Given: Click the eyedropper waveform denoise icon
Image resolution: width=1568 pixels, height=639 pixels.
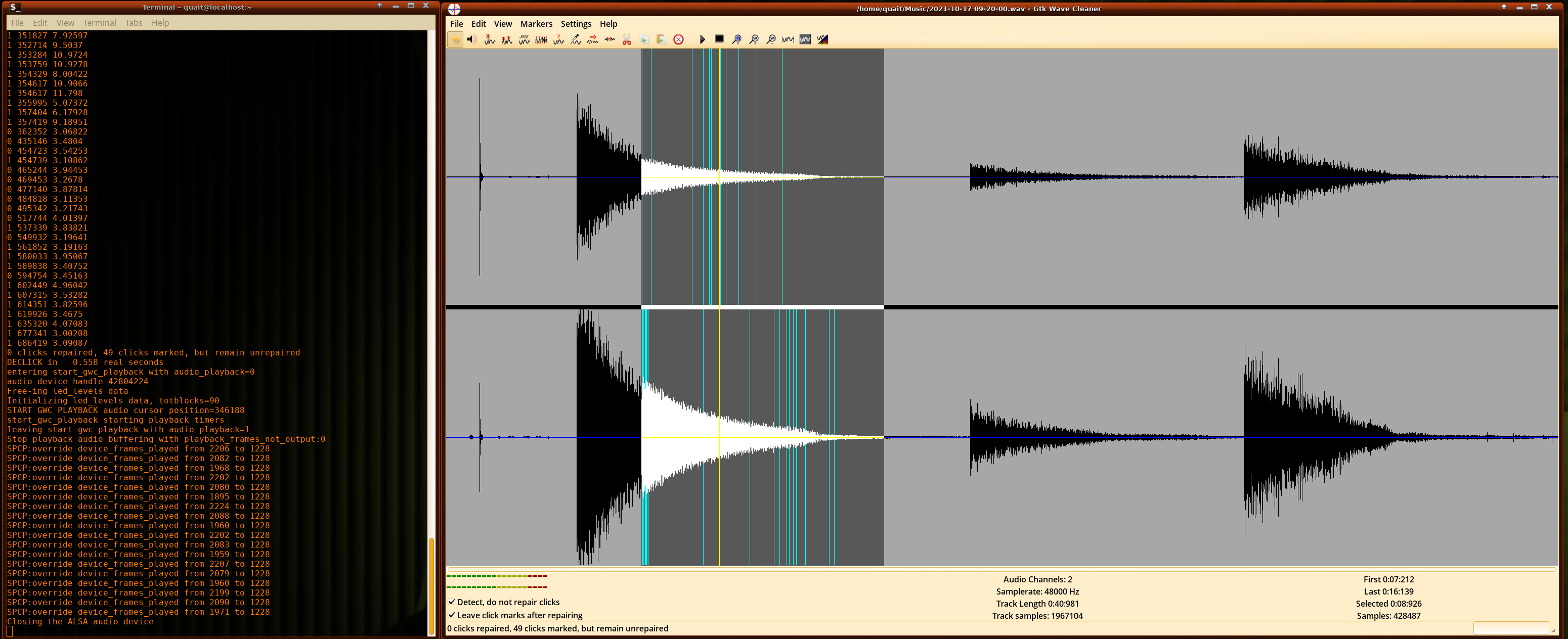Looking at the screenshot, I should coord(576,39).
